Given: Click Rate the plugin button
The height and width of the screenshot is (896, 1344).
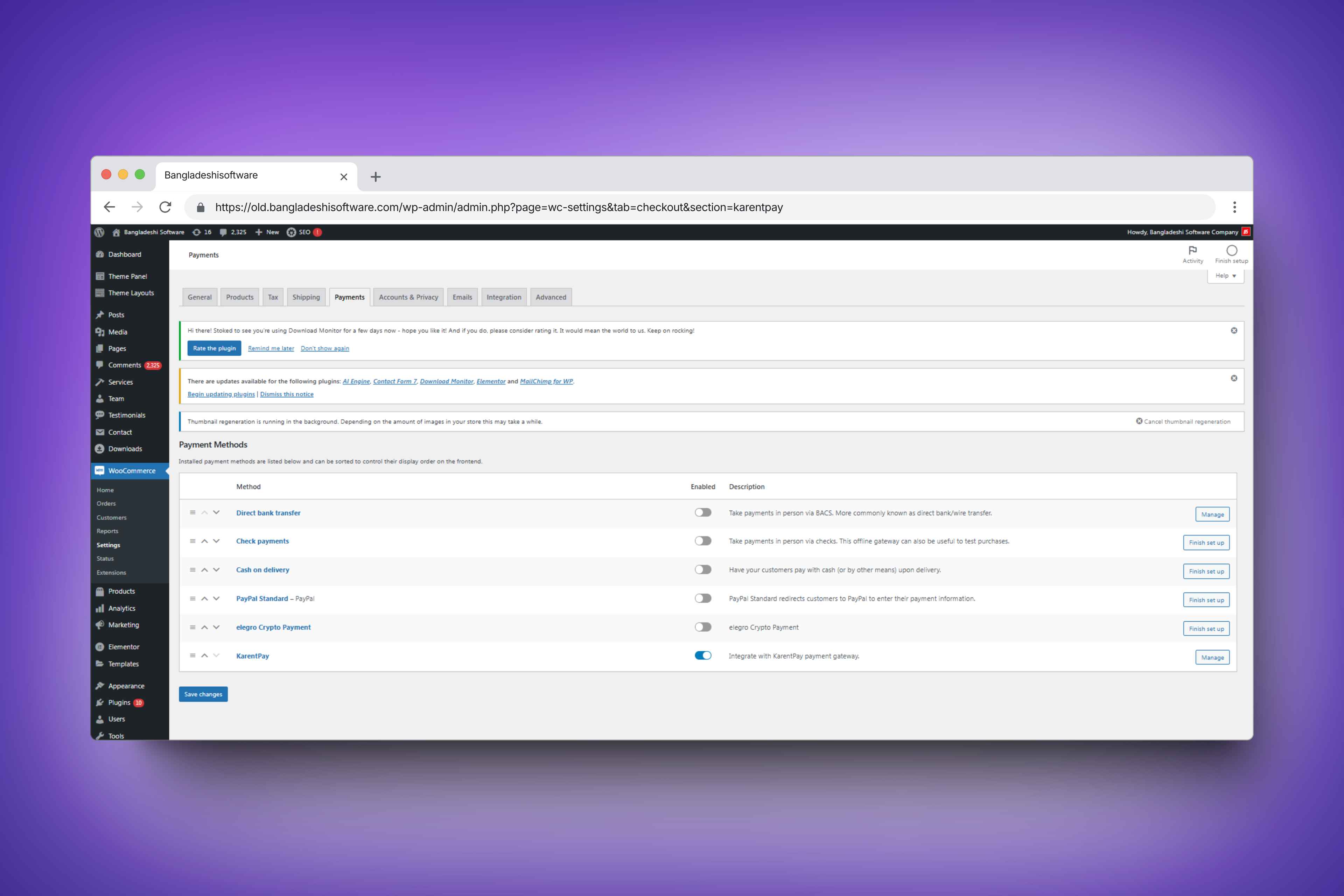Looking at the screenshot, I should [x=214, y=348].
